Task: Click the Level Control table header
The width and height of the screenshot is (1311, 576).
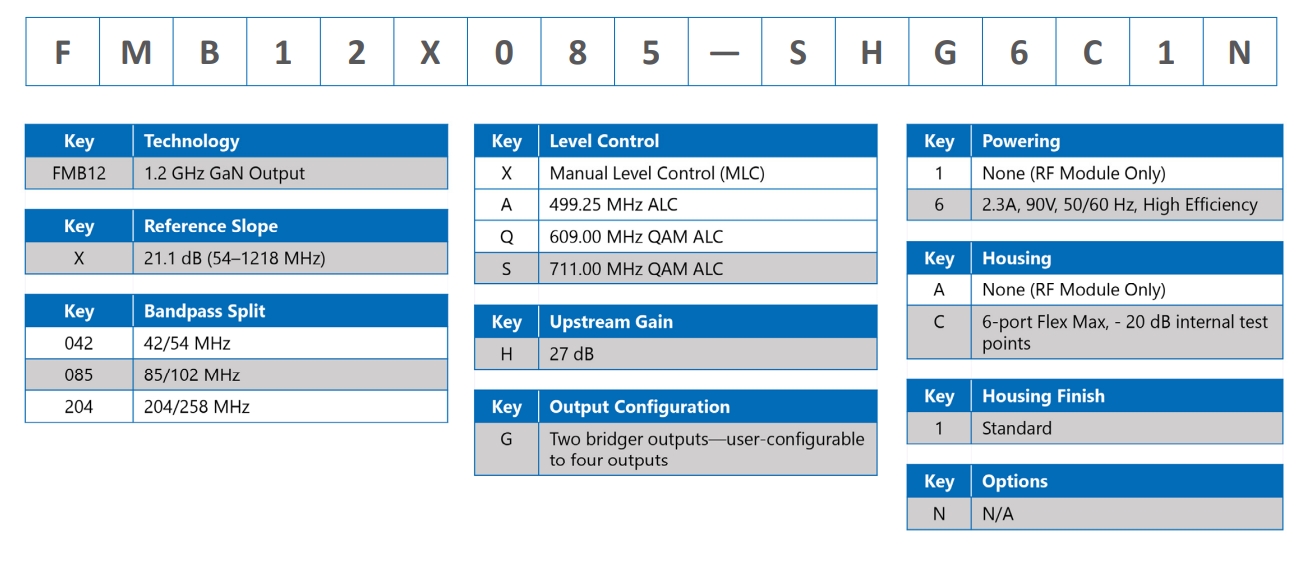Action: 708,141
